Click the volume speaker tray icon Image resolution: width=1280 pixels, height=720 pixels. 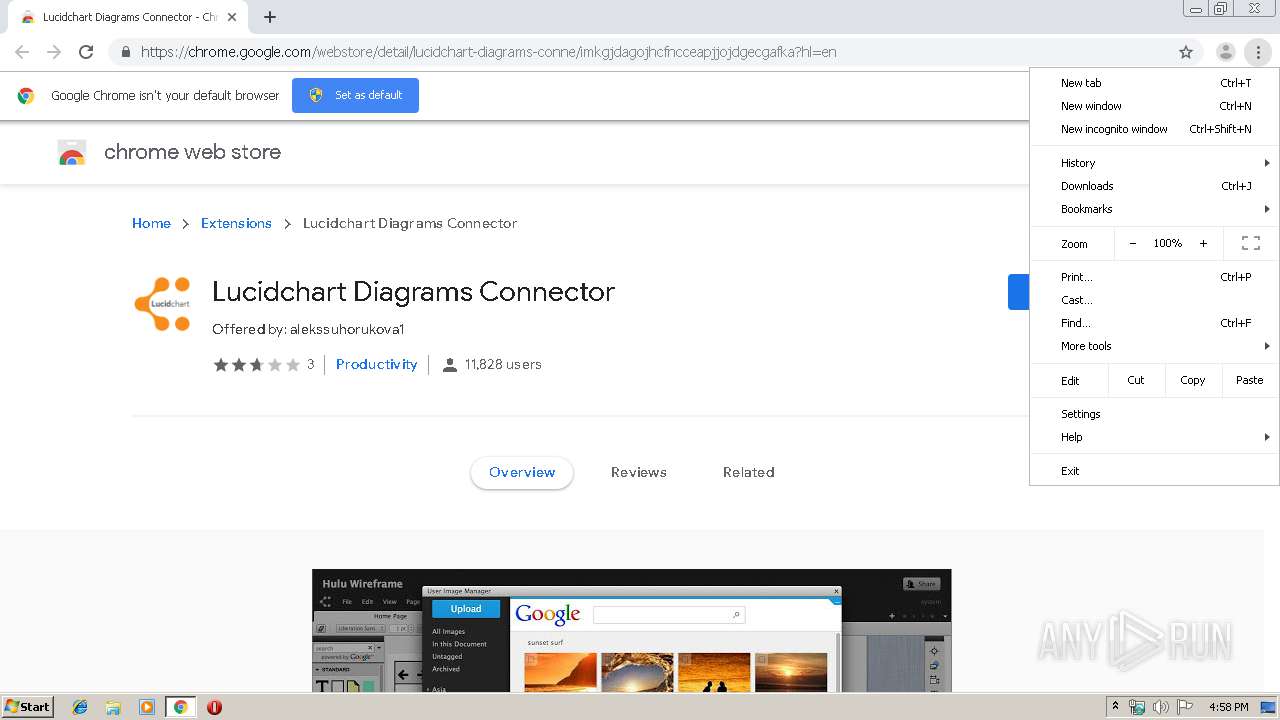point(1161,707)
